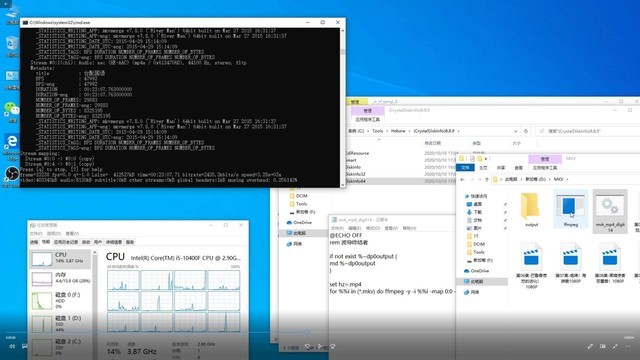Screen dimensions: 640x360
Task: Open Task Manager 选项(O) menu
Action: point(53,233)
